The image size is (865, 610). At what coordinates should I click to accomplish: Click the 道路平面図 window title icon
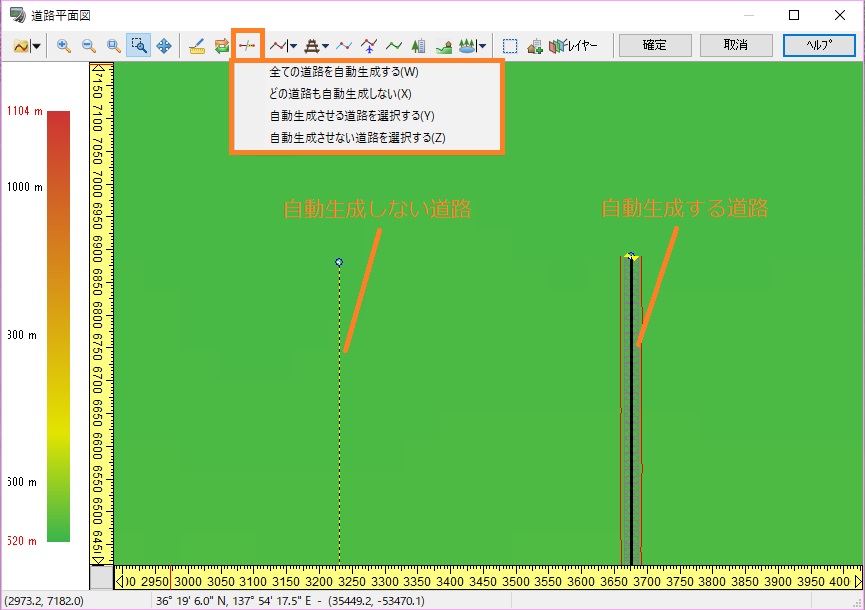click(18, 15)
